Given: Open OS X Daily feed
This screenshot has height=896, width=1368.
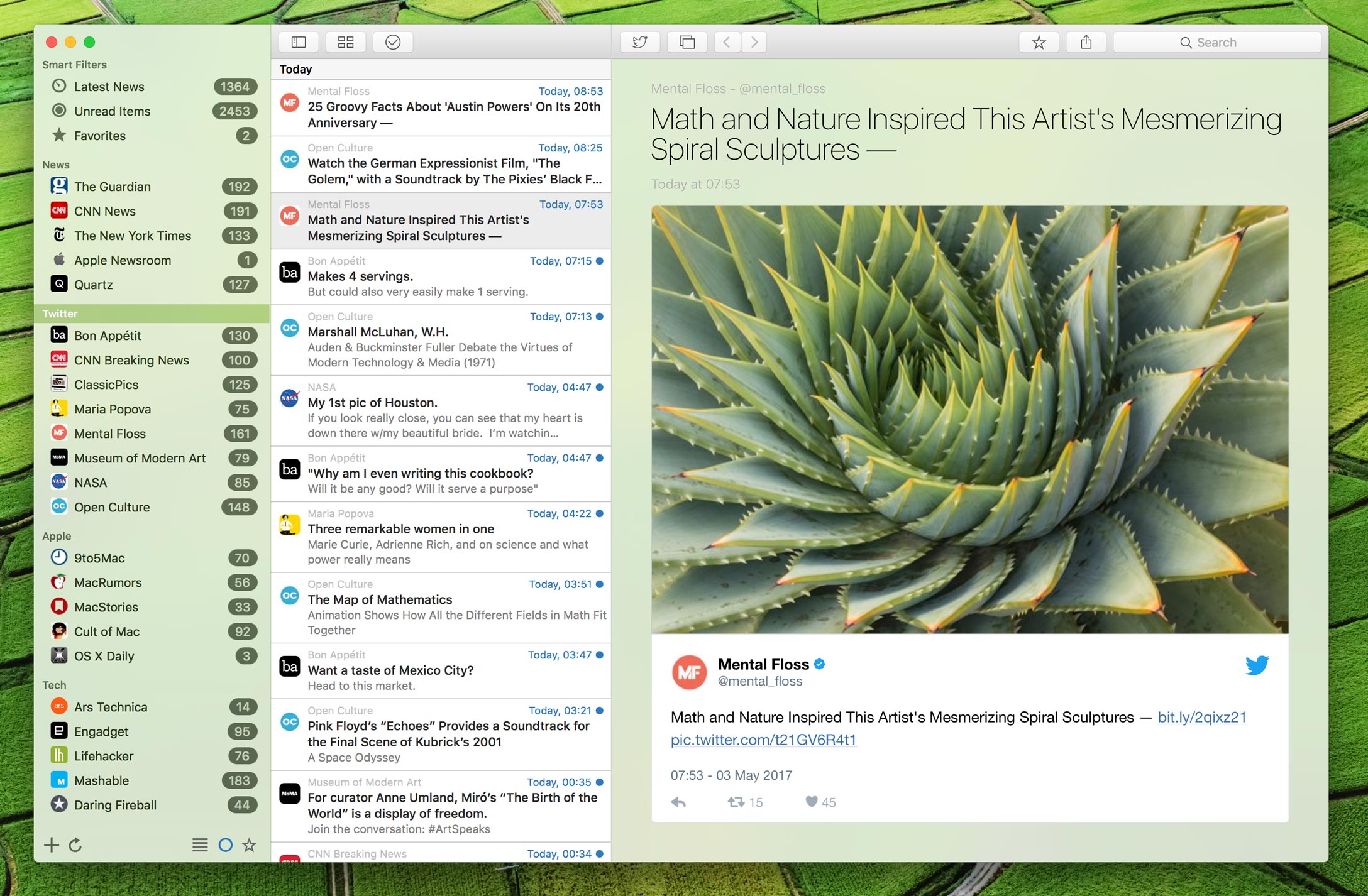Looking at the screenshot, I should point(152,656).
